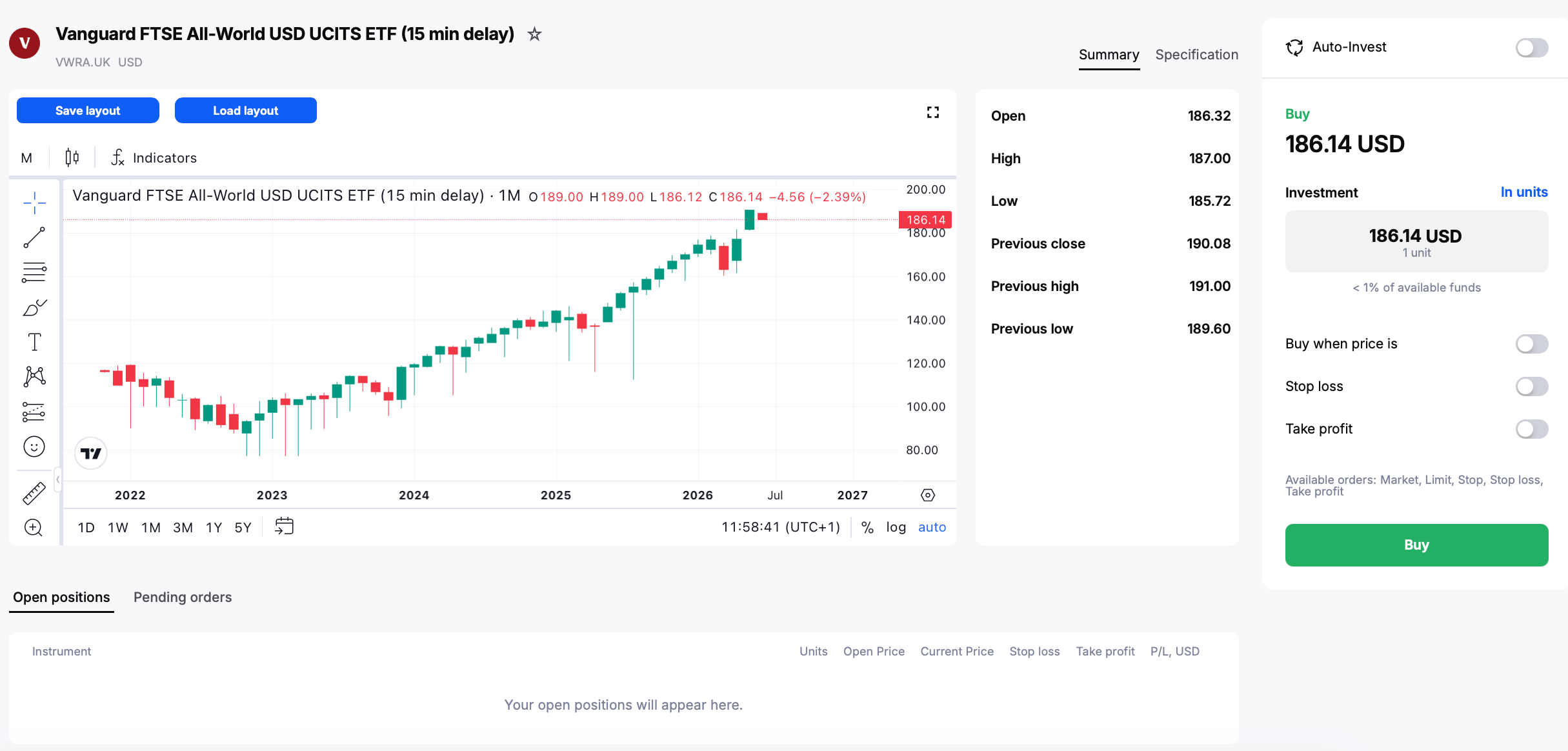Click the green Buy button
Screen dimensions: 1568x751
pyautogui.click(x=1416, y=545)
